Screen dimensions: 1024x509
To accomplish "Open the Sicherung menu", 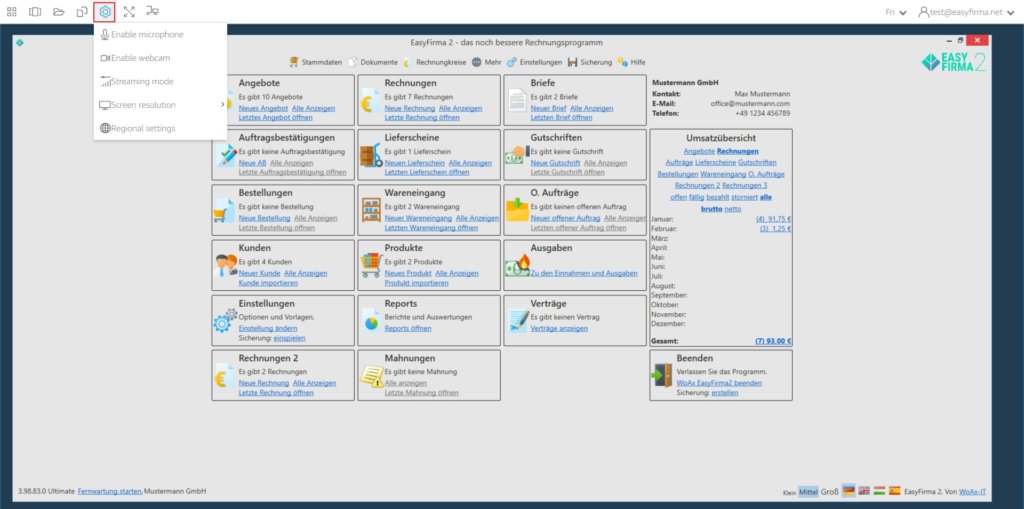I will click(590, 62).
